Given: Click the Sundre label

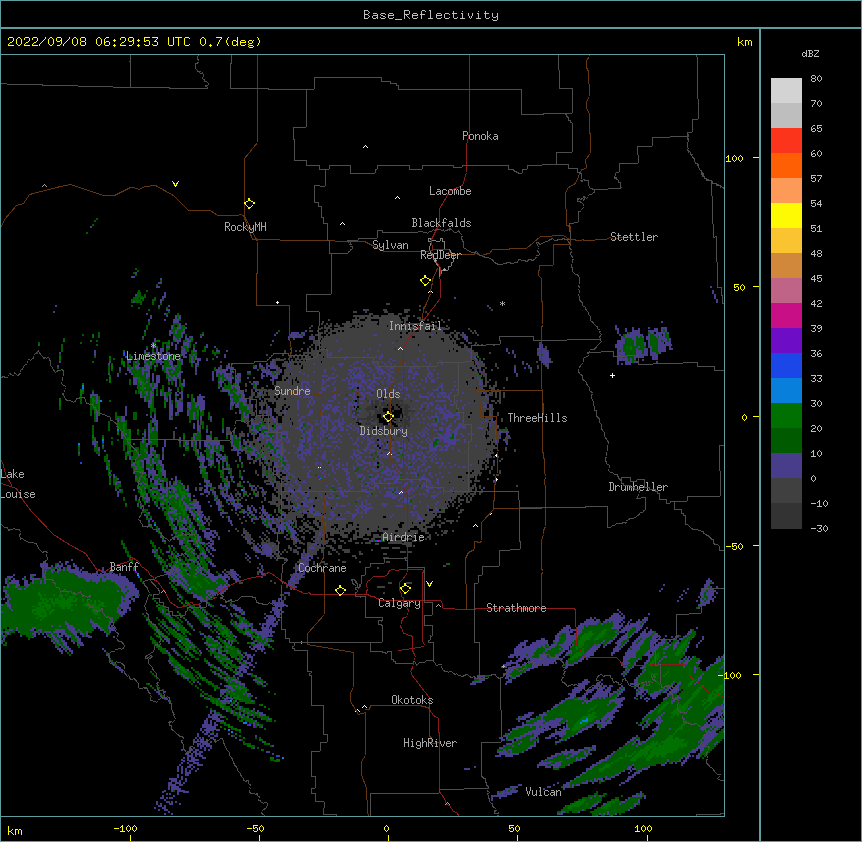Looking at the screenshot, I should 292,391.
